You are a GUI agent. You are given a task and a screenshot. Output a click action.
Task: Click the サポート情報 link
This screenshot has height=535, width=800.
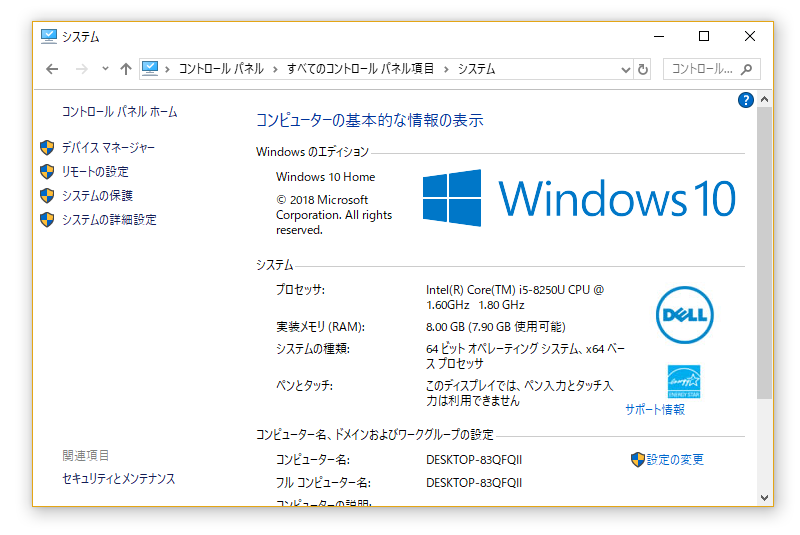(x=655, y=410)
